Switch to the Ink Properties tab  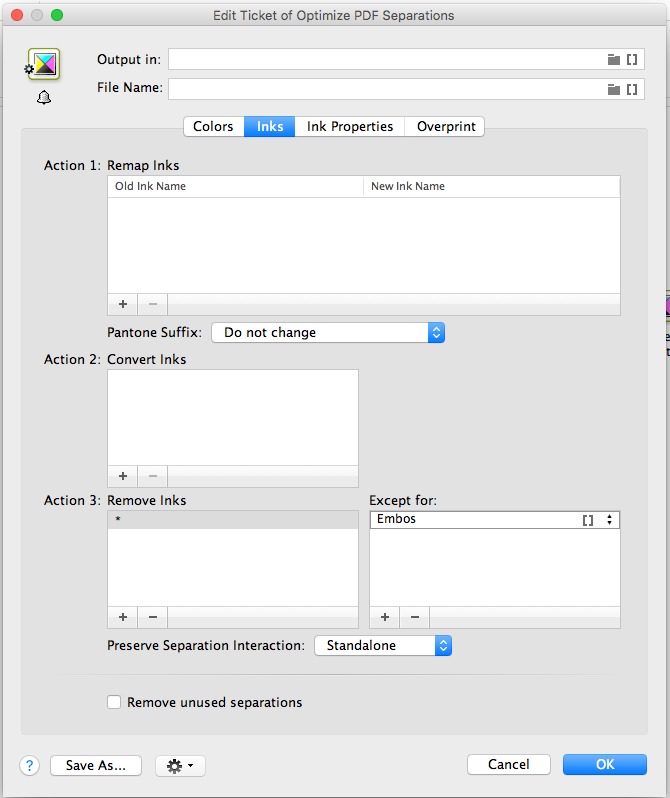pos(350,126)
